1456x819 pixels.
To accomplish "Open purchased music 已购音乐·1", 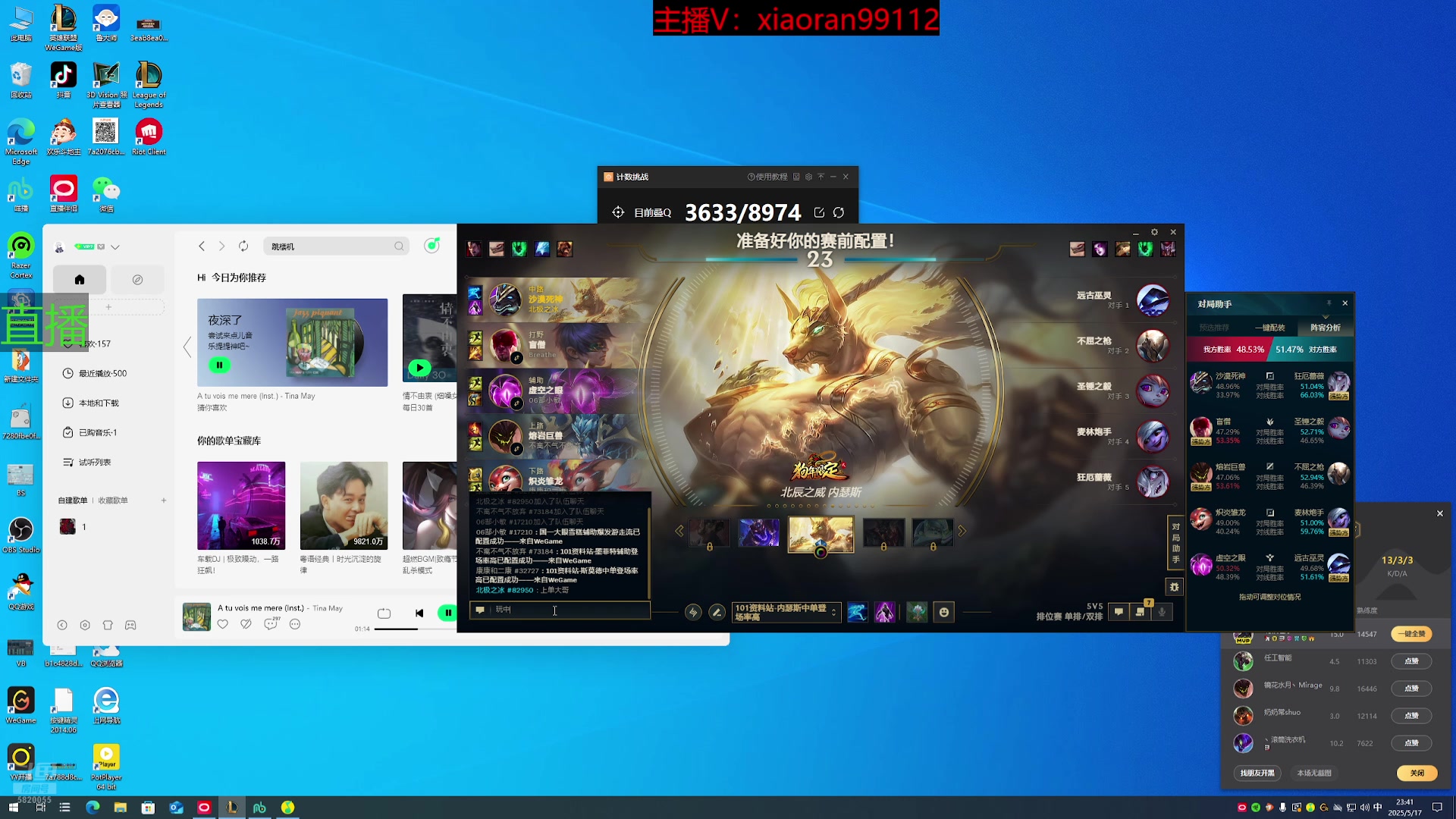I will tap(90, 433).
